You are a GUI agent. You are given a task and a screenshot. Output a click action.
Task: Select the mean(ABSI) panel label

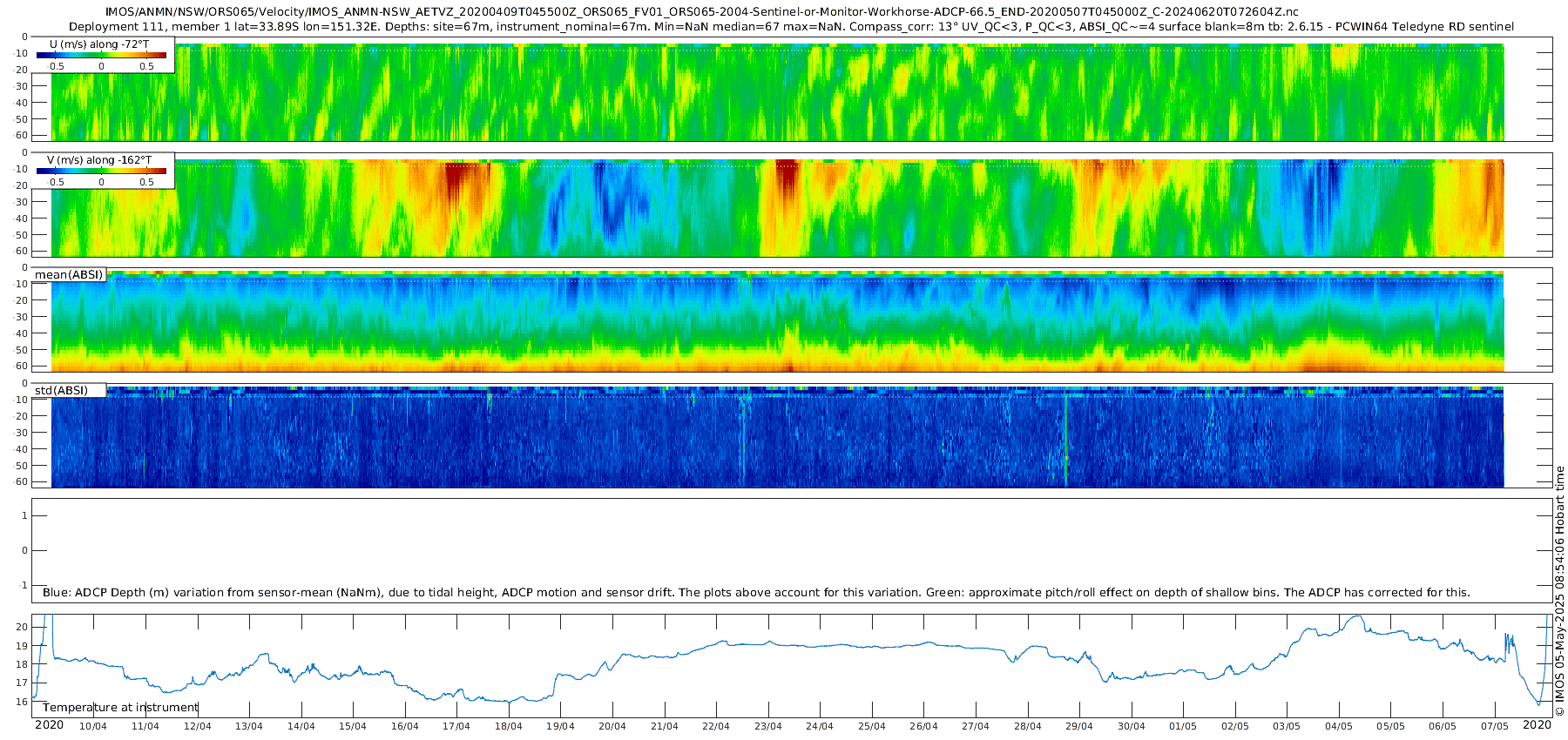(69, 275)
